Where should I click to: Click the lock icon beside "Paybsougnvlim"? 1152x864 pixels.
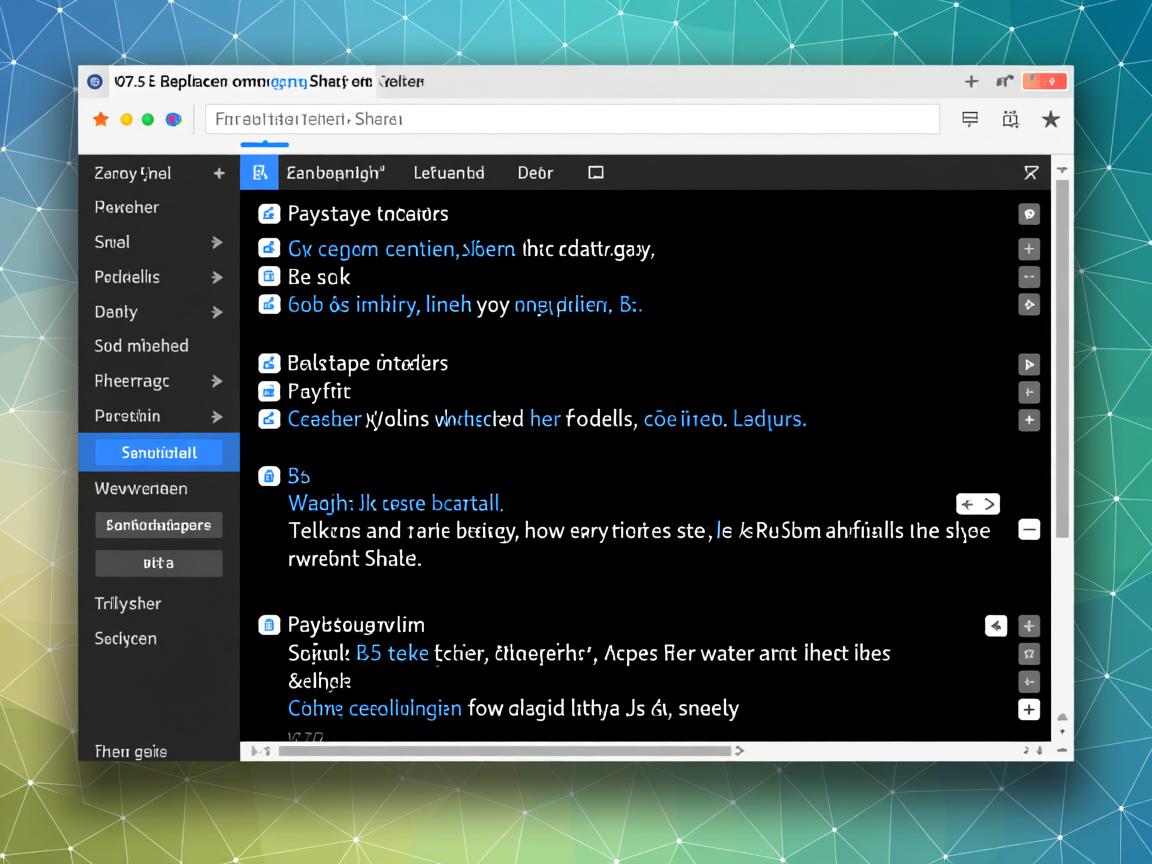(x=268, y=625)
